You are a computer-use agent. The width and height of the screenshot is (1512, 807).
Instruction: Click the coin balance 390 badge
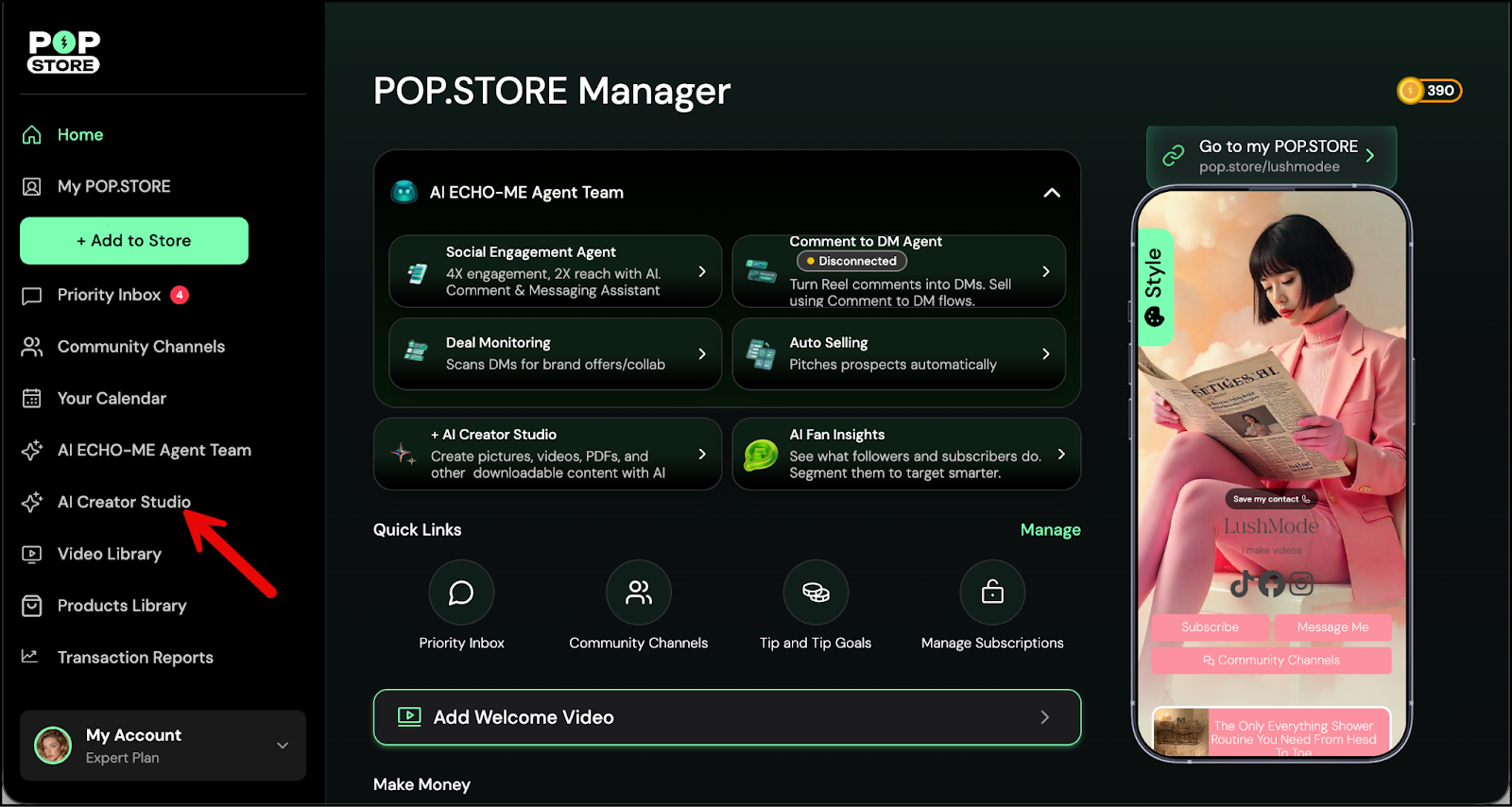click(1429, 91)
